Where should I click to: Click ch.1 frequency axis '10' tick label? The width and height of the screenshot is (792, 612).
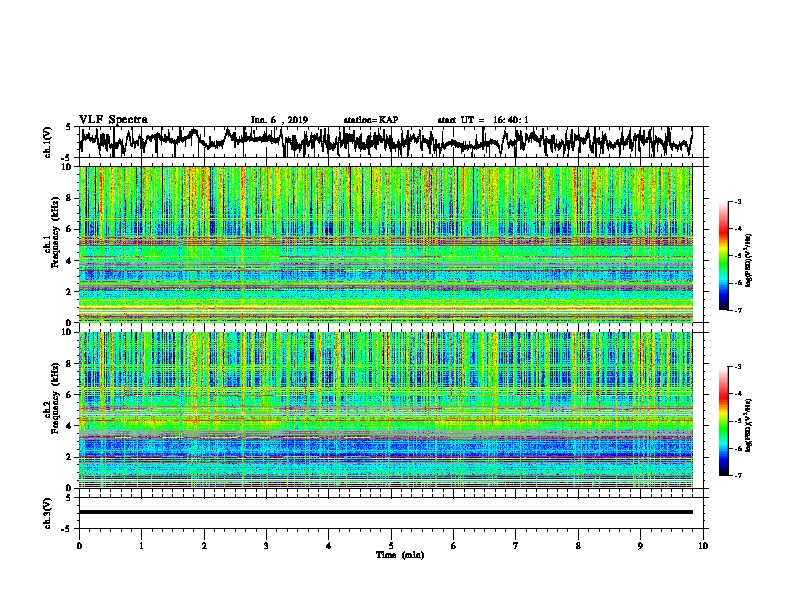(x=67, y=168)
